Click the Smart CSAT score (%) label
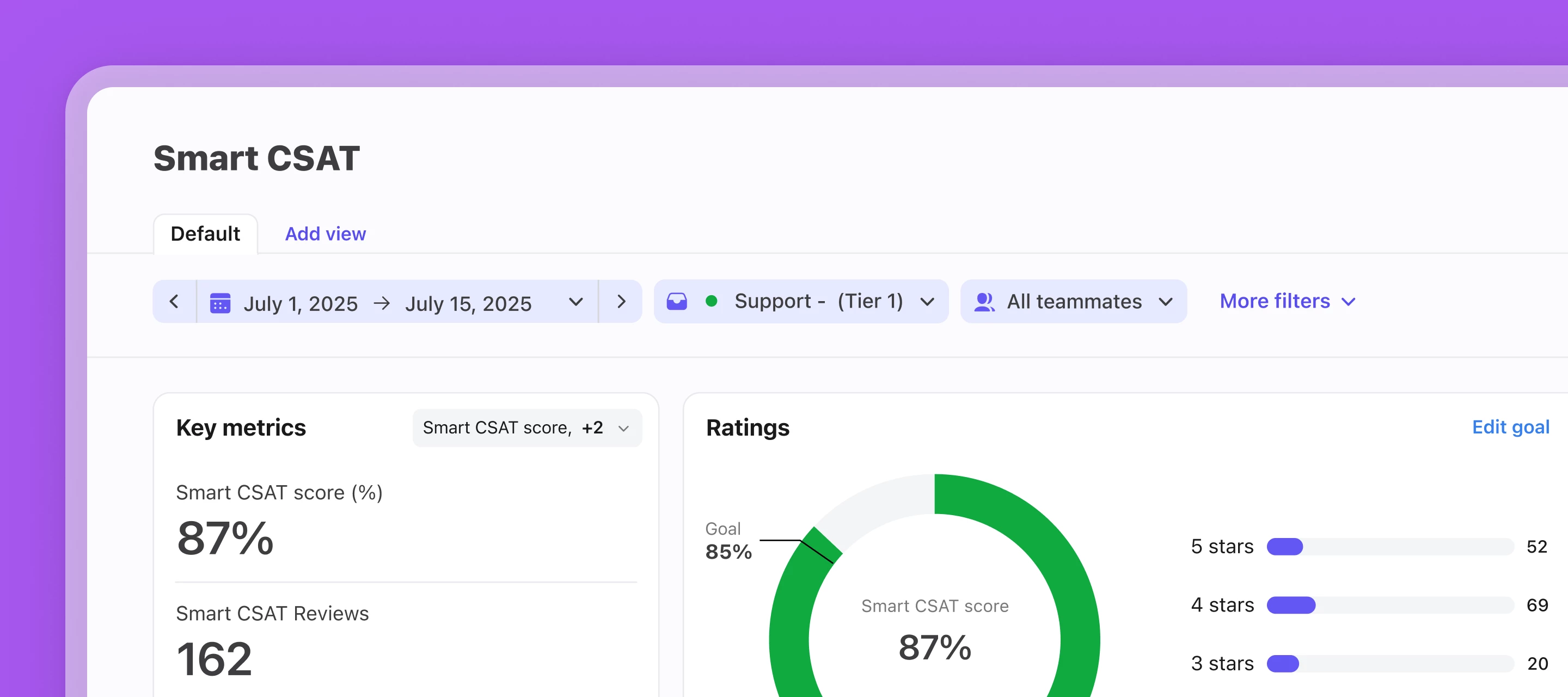 point(279,492)
